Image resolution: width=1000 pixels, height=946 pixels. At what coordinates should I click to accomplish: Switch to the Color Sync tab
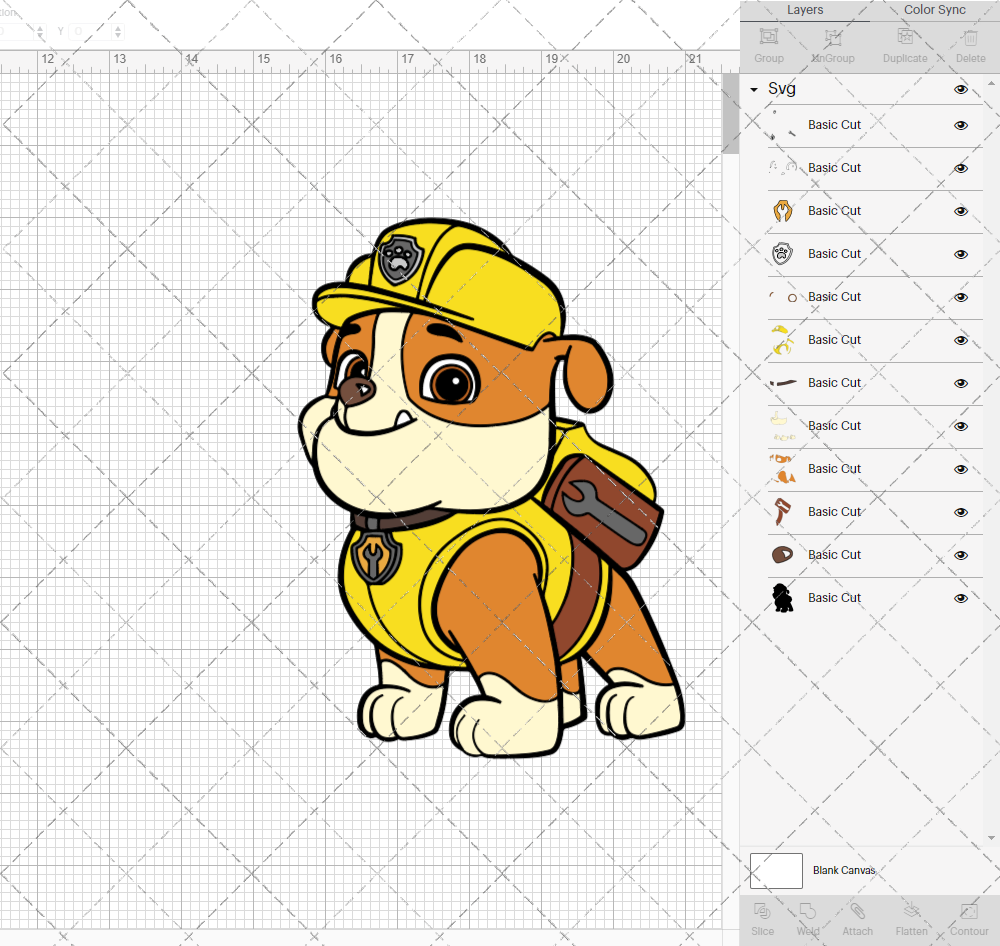(x=934, y=10)
